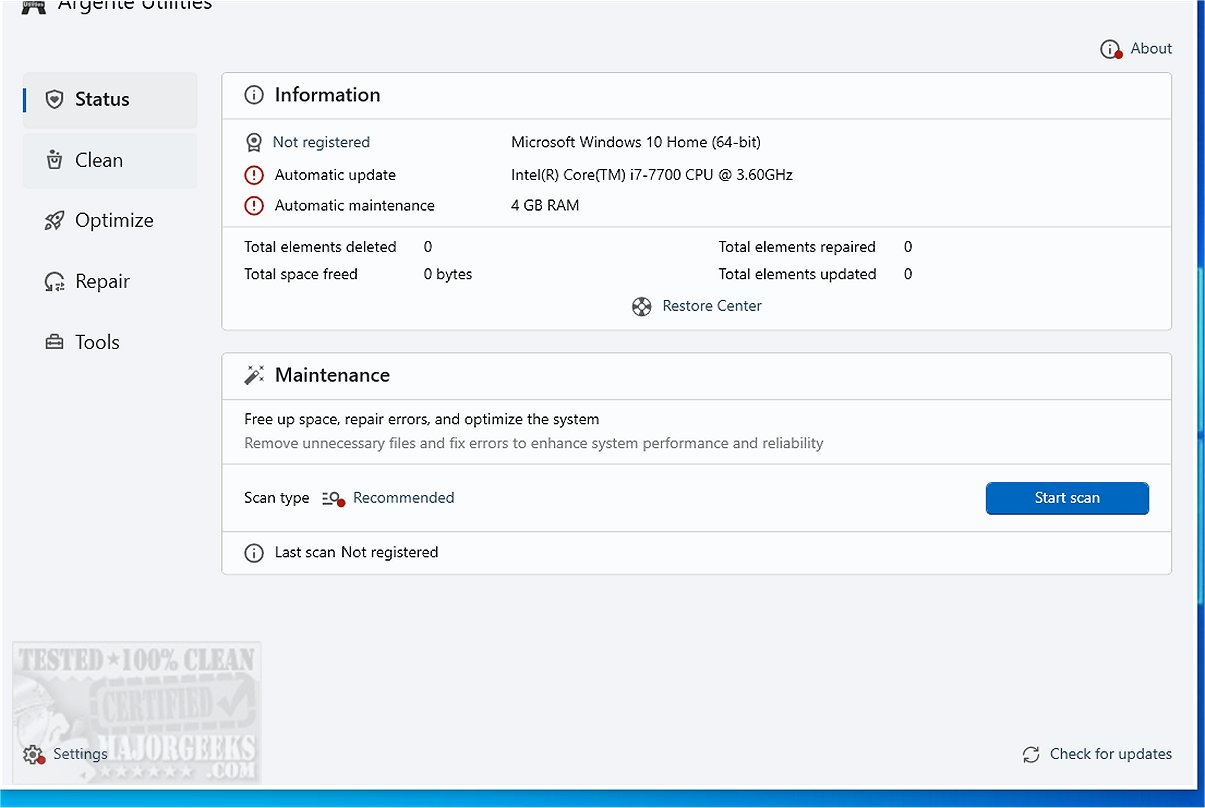Select the Clean bucket icon
The height and width of the screenshot is (808, 1205).
(55, 160)
